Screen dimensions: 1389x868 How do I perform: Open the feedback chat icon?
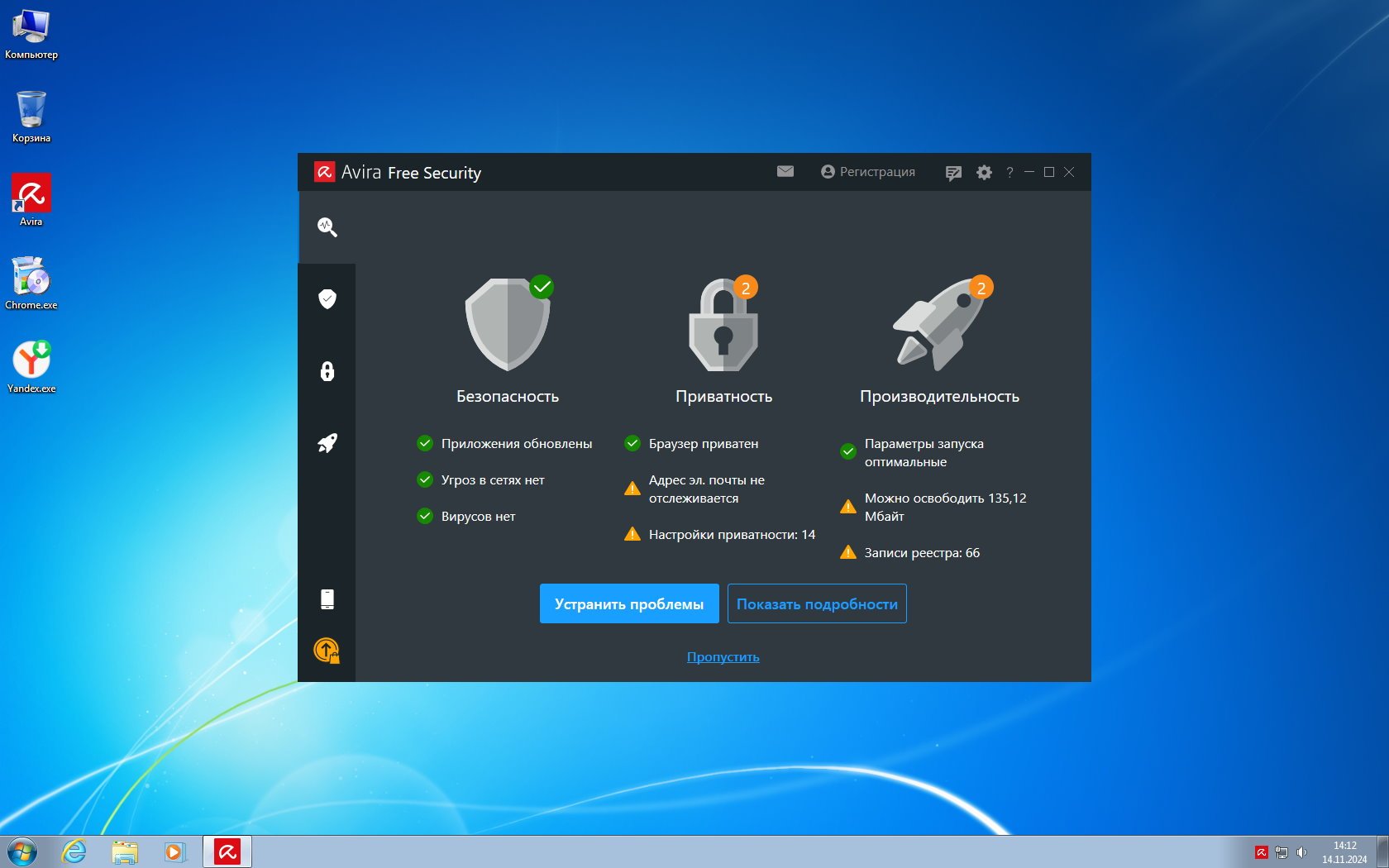tap(952, 173)
